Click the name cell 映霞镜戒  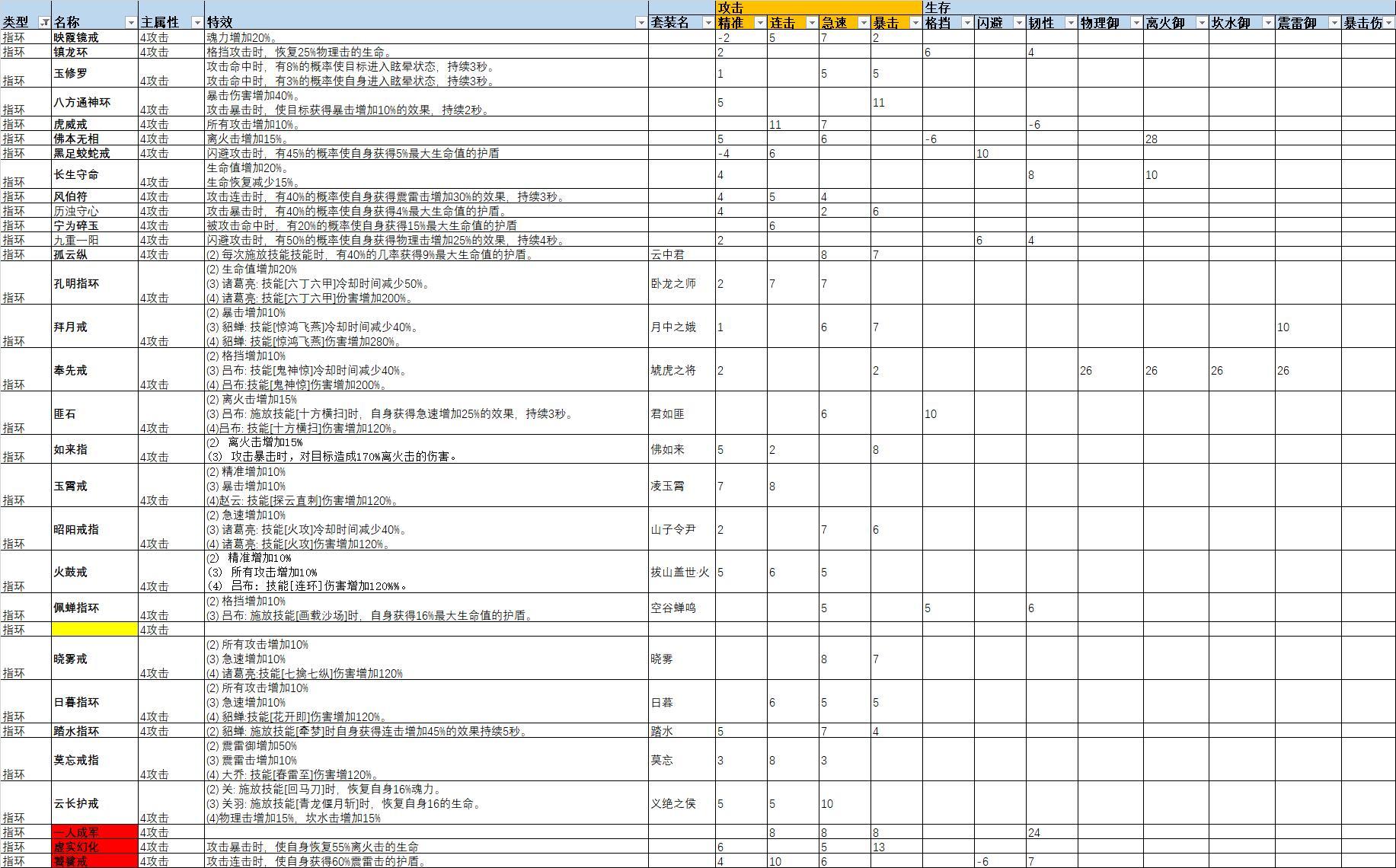(x=94, y=37)
